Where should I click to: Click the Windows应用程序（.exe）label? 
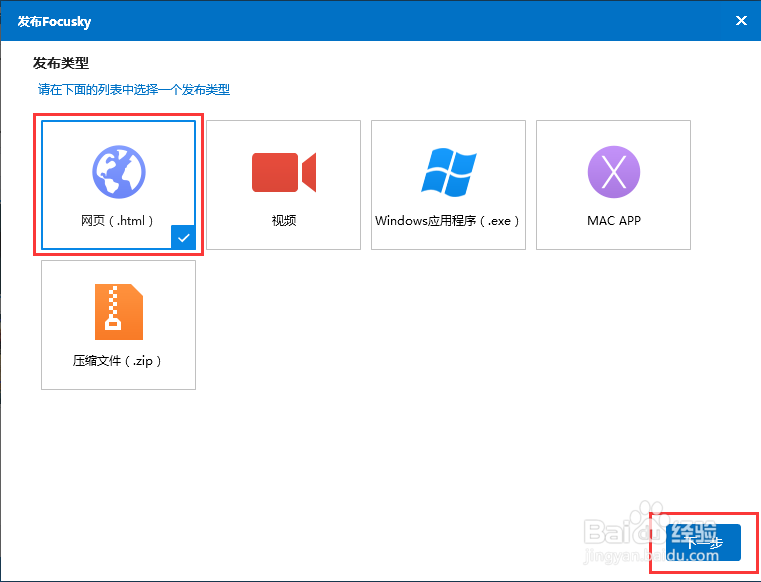447,221
